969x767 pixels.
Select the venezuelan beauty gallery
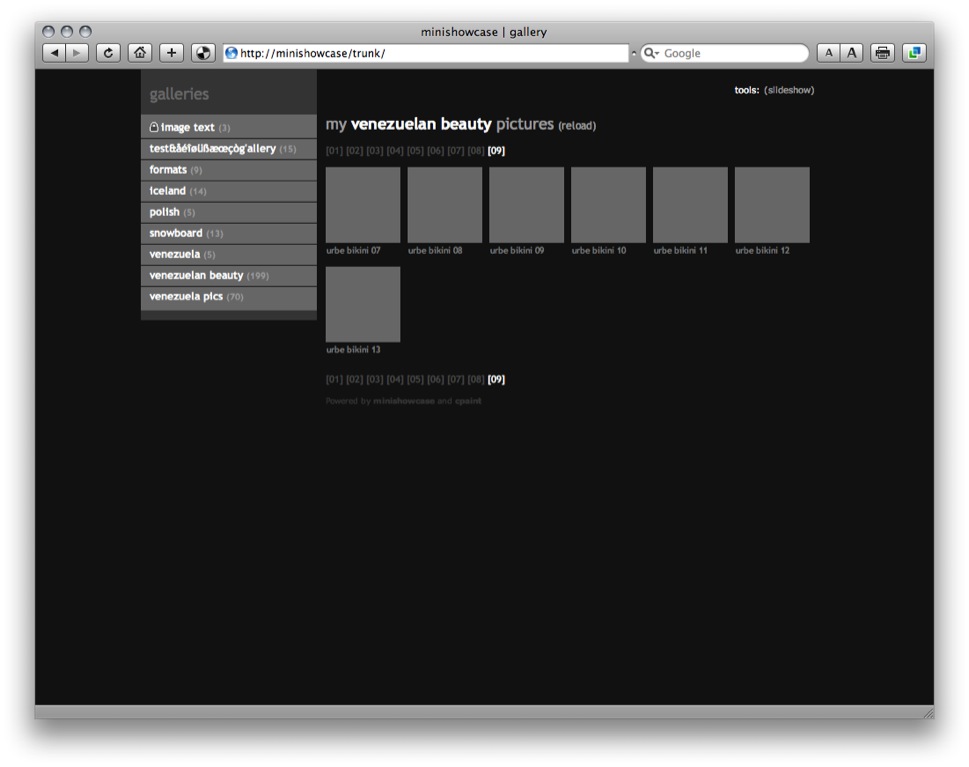click(x=229, y=275)
